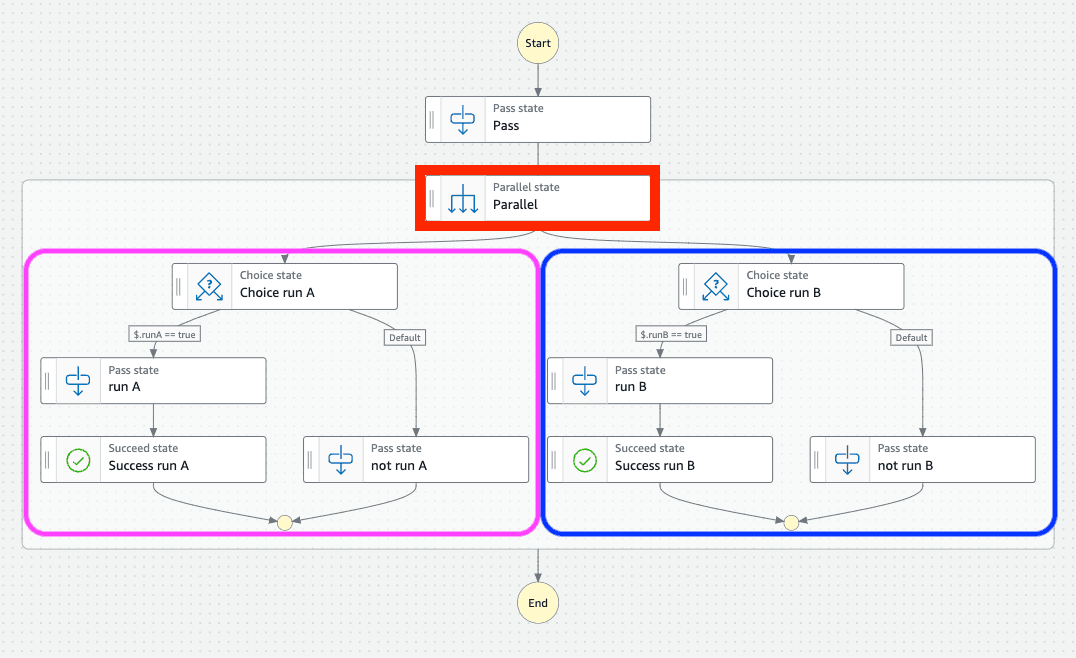Screen dimensions: 1076x658
Task: Click the Default label under Choice run A
Action: (x=404, y=338)
